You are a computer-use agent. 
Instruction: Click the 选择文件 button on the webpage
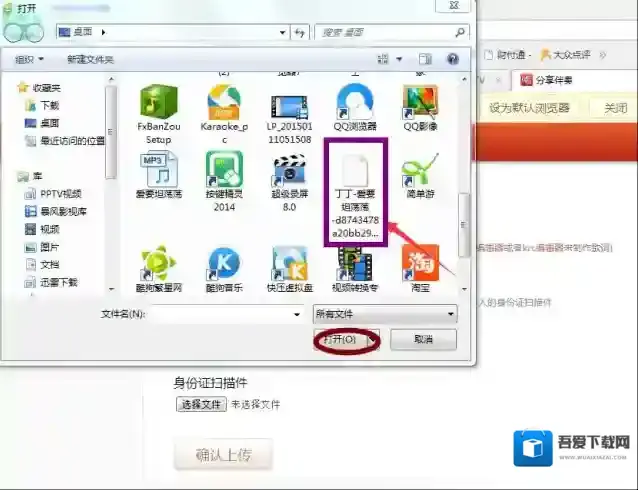pyautogui.click(x=199, y=404)
